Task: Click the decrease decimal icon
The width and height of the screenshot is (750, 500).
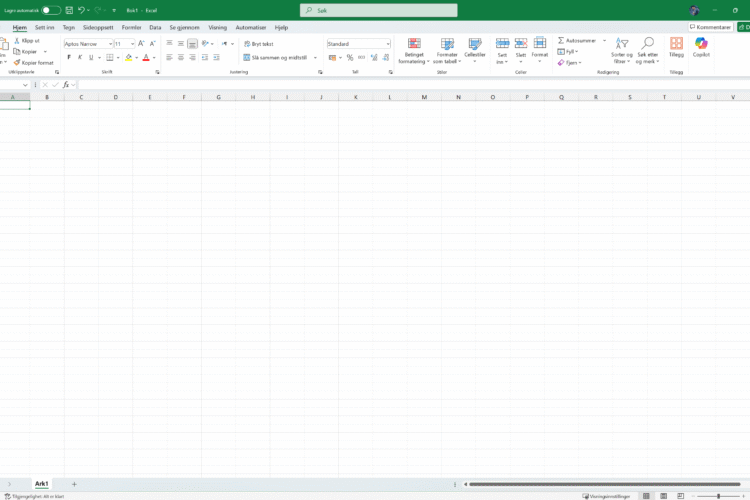Action: click(x=386, y=57)
